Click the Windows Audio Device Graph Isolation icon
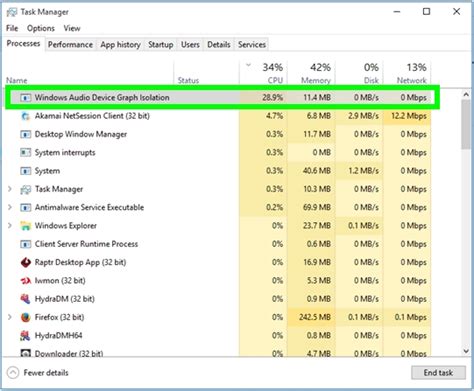474x391 pixels. (x=25, y=98)
